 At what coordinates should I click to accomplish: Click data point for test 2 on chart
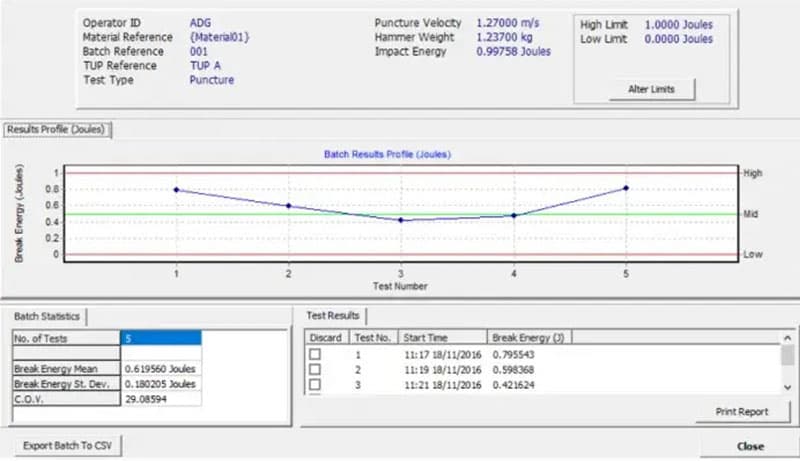[x=289, y=206]
